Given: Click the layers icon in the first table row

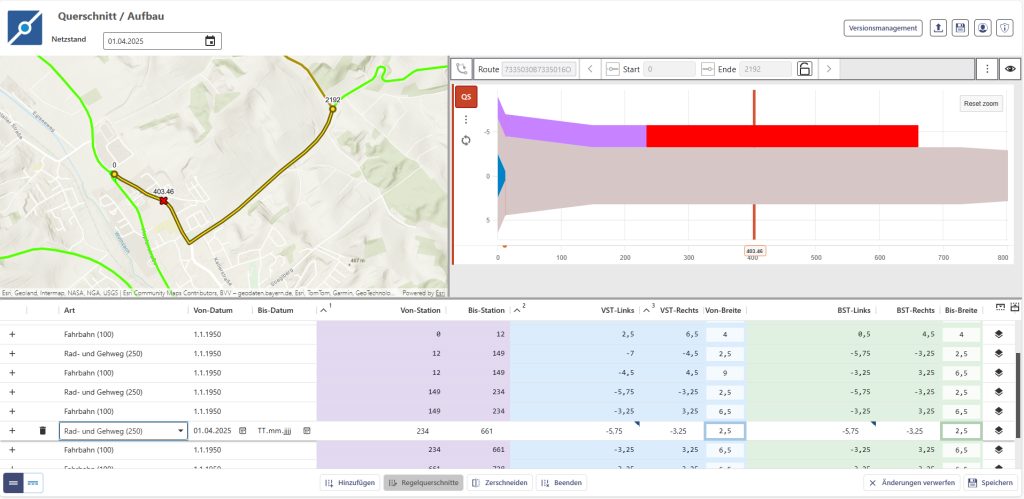Looking at the screenshot, I should coord(997,335).
